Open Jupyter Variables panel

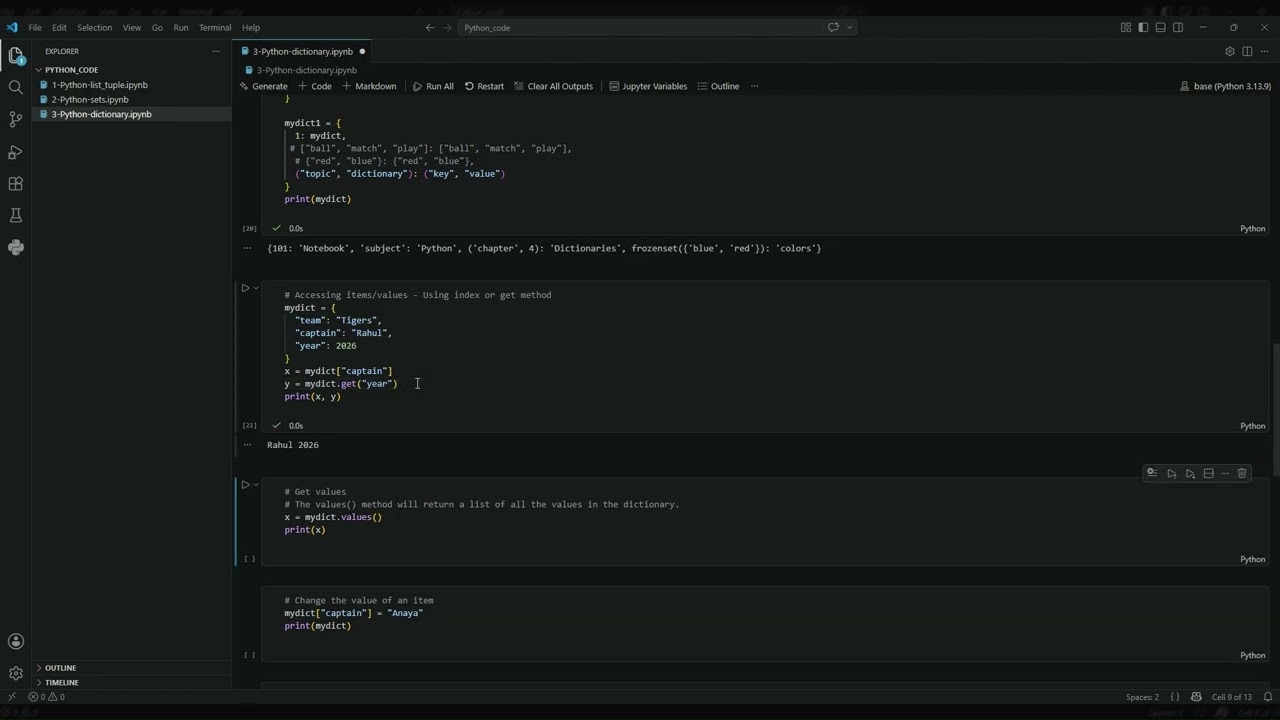click(648, 86)
